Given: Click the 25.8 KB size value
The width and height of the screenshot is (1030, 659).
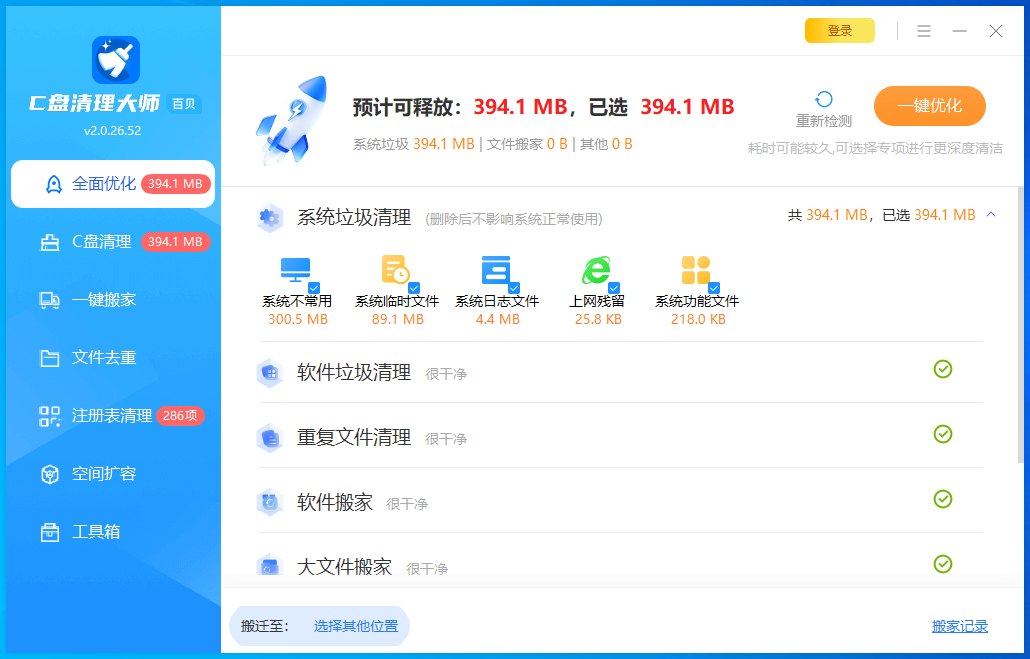Looking at the screenshot, I should [x=598, y=319].
